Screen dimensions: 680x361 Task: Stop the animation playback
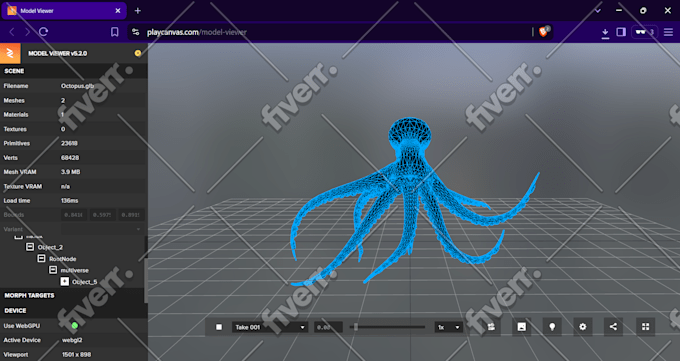(x=219, y=327)
